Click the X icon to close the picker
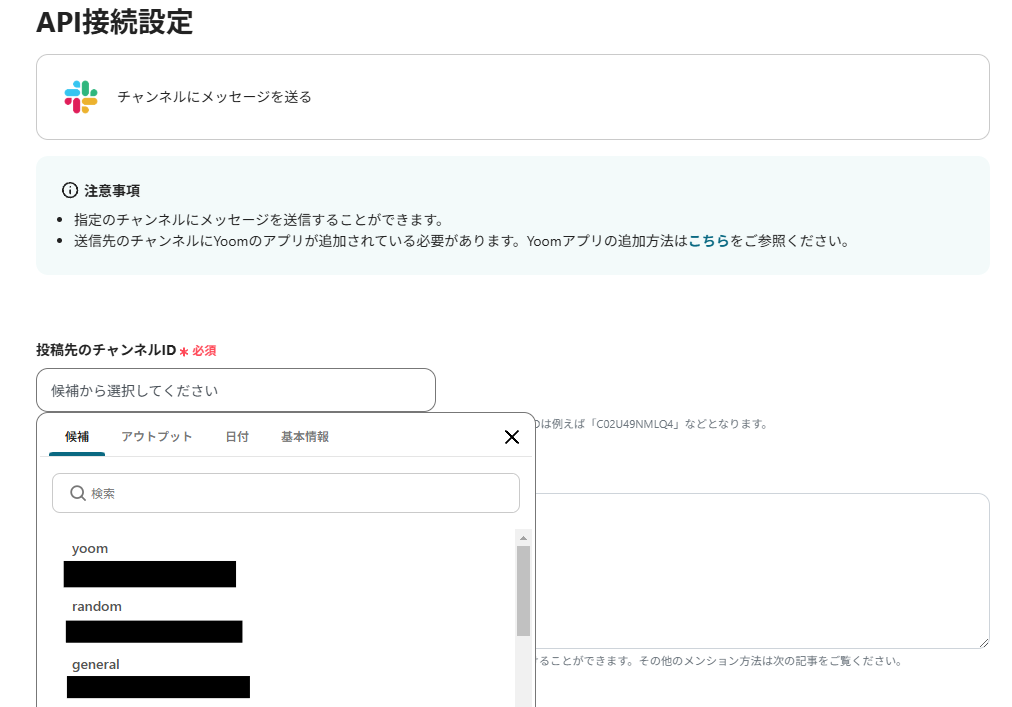 click(x=512, y=437)
